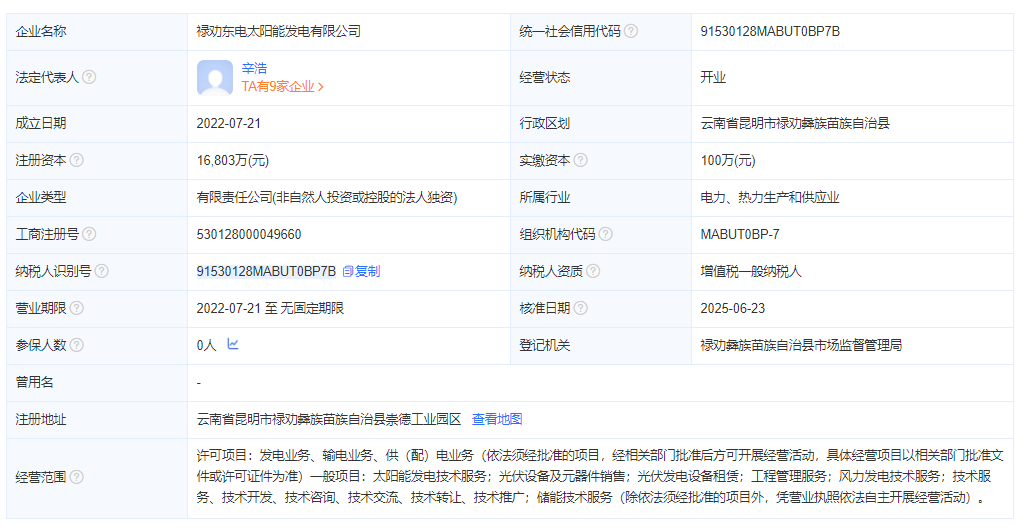1029x531 pixels.
Task: Click question icon next to 营业期限
Action: tap(77, 308)
